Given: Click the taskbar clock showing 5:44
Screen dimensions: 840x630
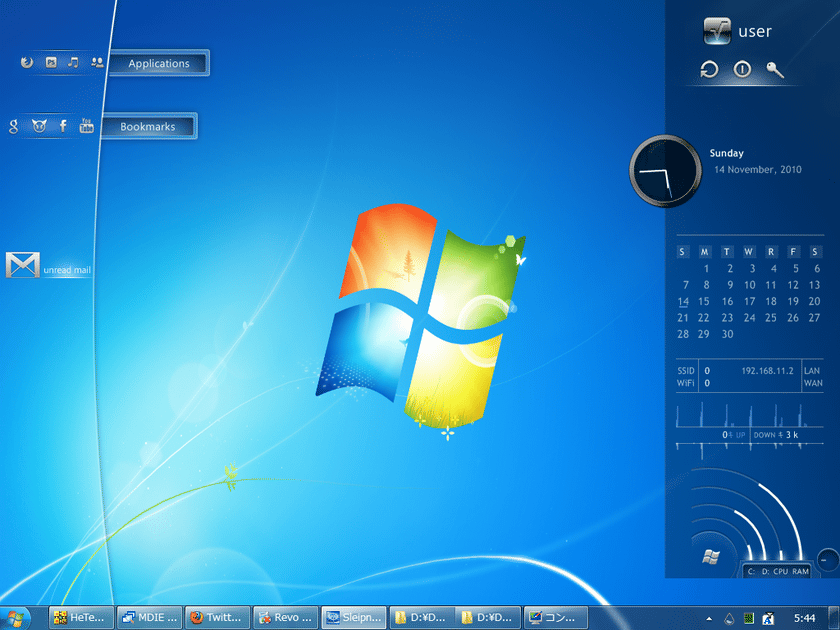Looking at the screenshot, I should coord(804,619).
